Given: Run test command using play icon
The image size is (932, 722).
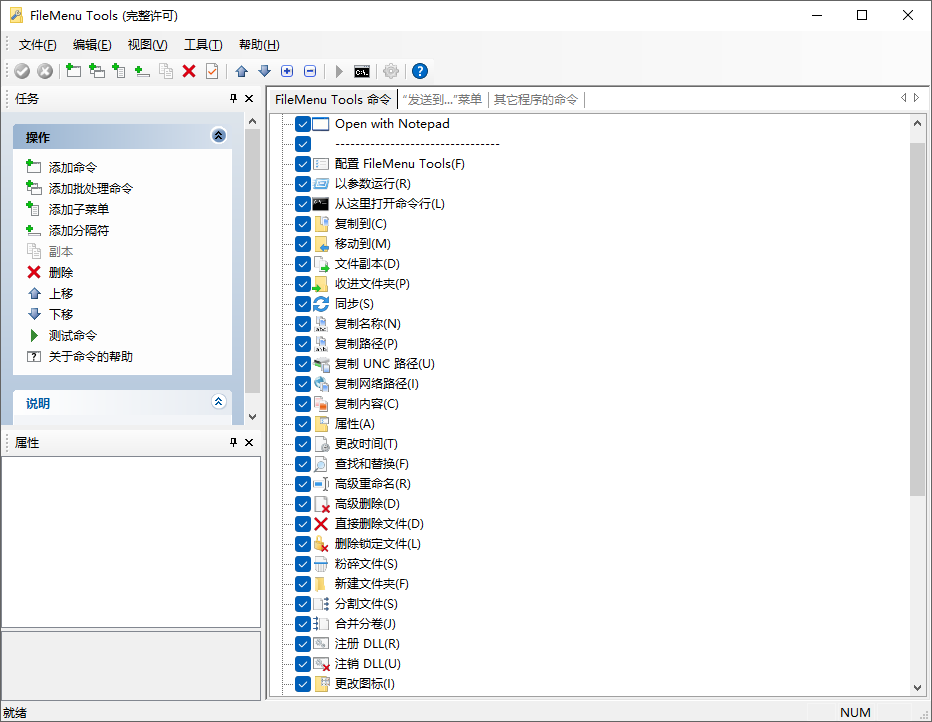Looking at the screenshot, I should pyautogui.click(x=338, y=70).
